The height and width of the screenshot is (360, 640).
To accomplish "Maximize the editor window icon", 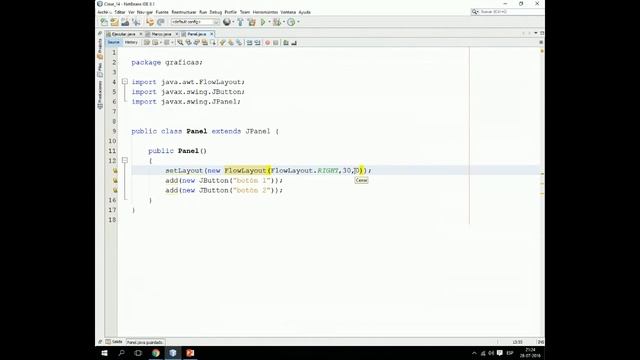I will pyautogui.click(x=542, y=33).
